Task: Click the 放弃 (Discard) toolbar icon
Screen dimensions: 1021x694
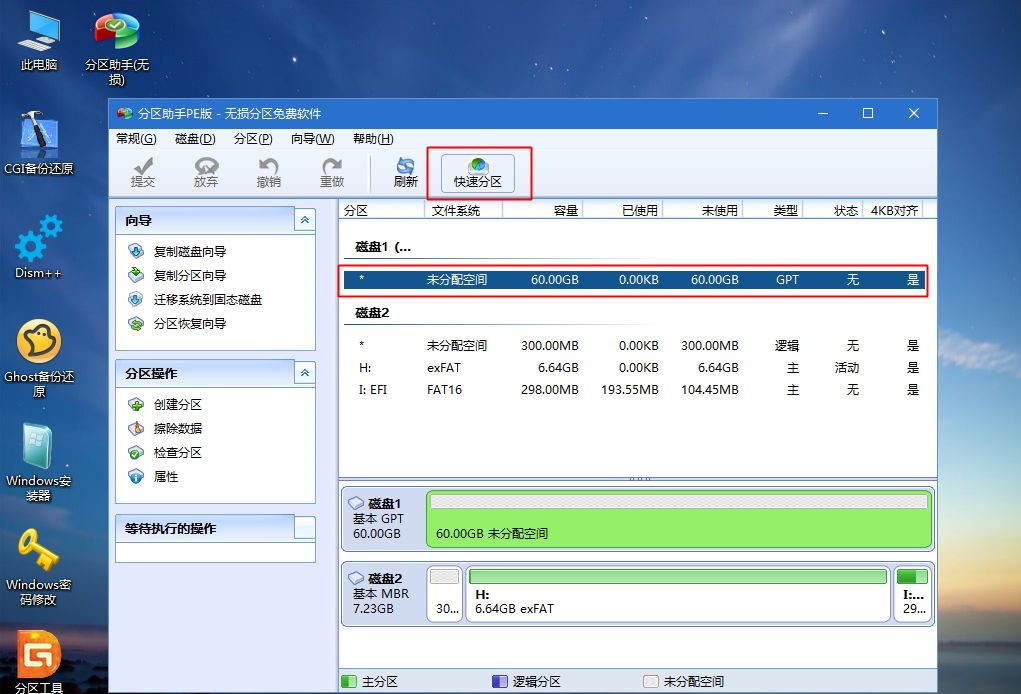Action: tap(207, 172)
